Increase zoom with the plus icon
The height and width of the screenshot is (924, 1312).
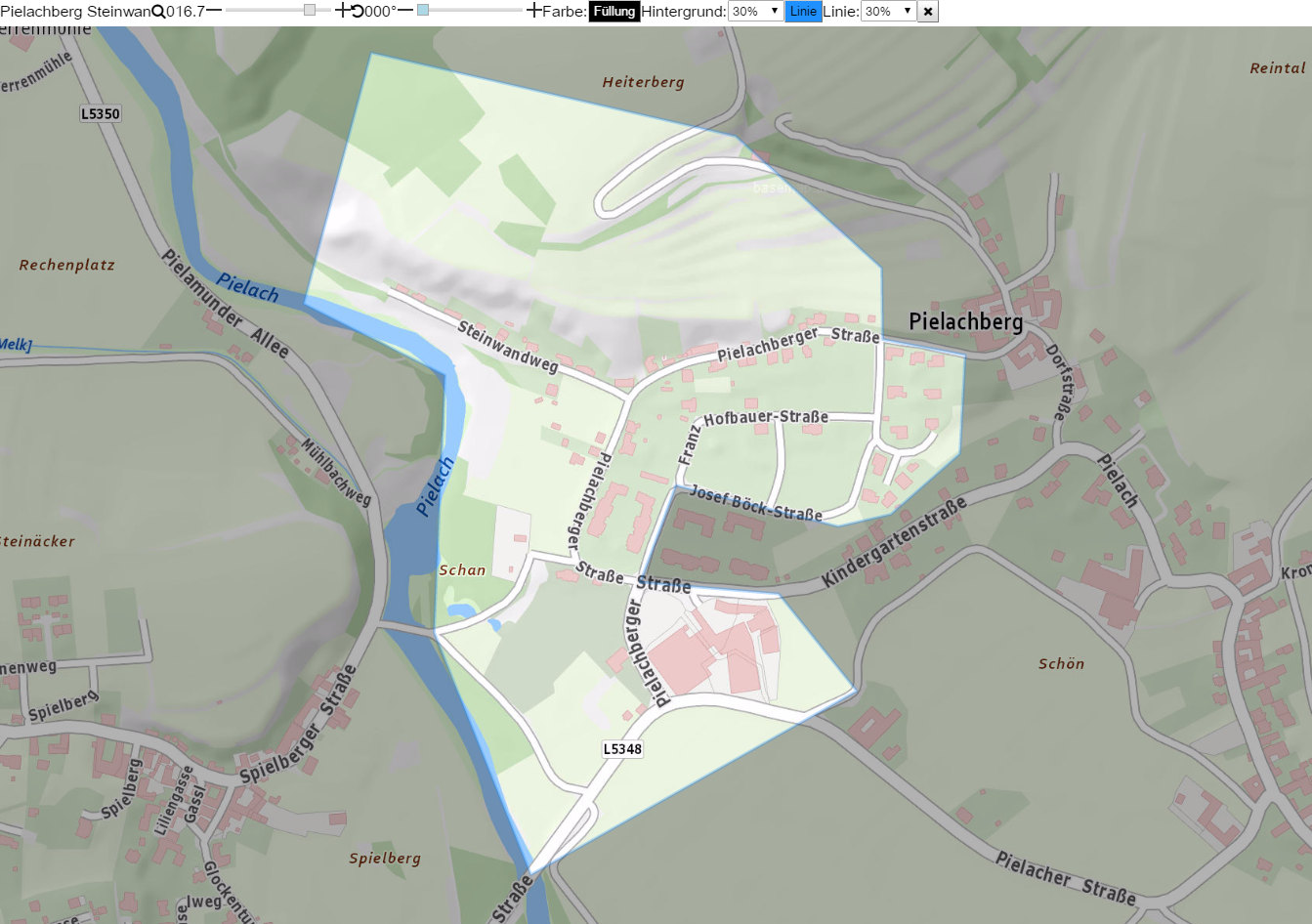coord(342,11)
